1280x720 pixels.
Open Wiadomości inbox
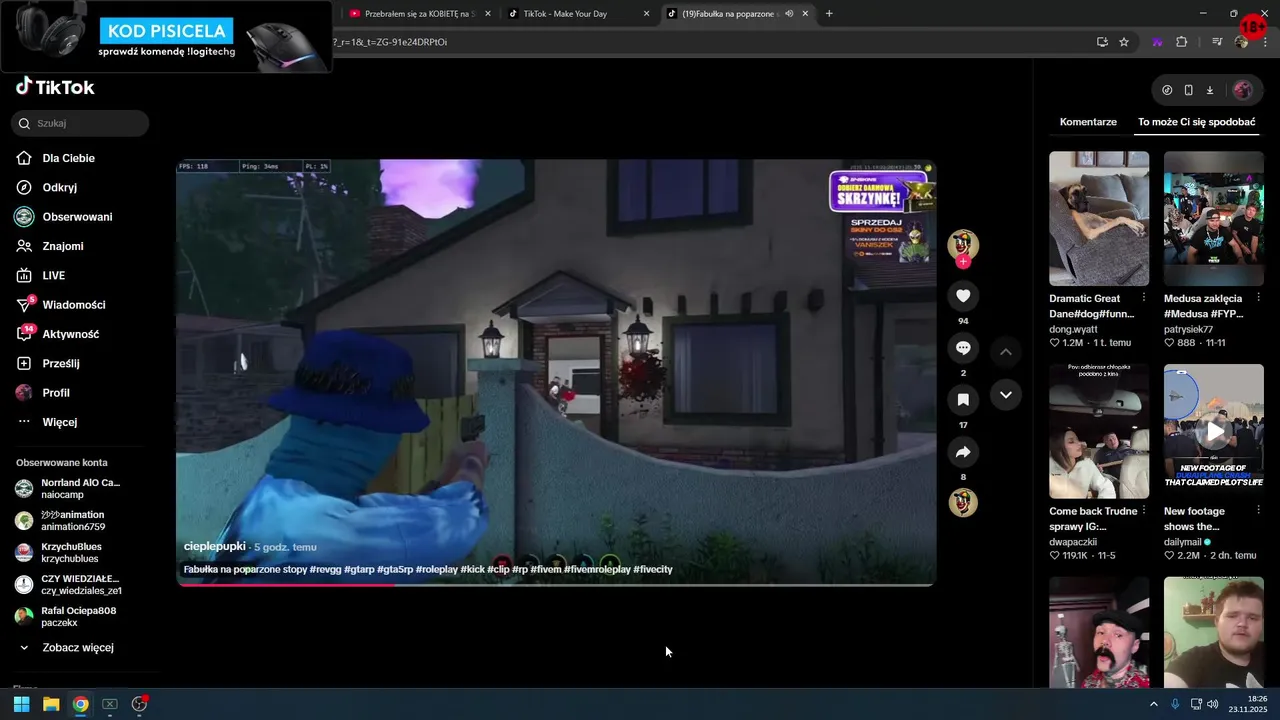[x=73, y=305]
